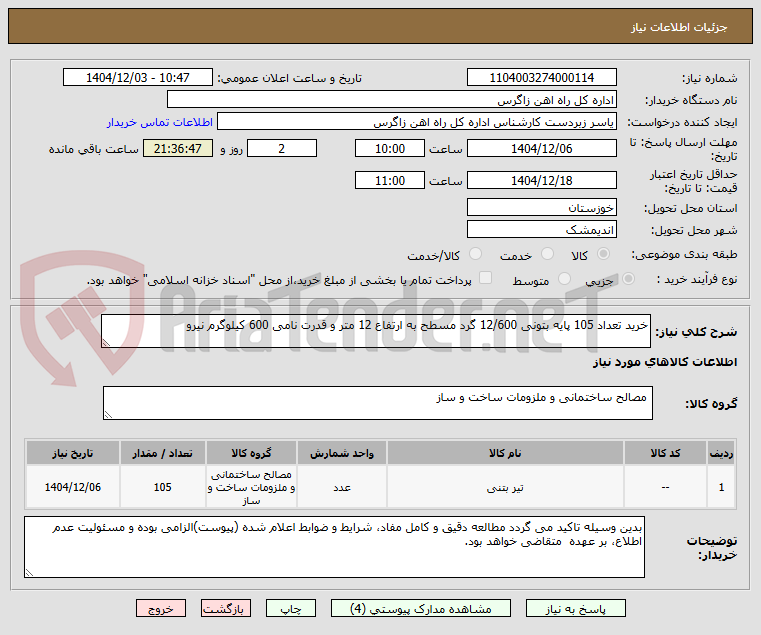This screenshot has width=761, height=635.
Task: Click the resize grip of توضیحات خریدار textbox
Action: [30, 573]
